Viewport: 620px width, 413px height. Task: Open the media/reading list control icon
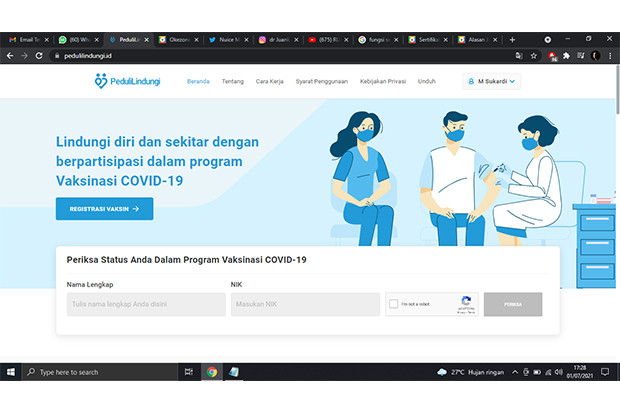580,56
